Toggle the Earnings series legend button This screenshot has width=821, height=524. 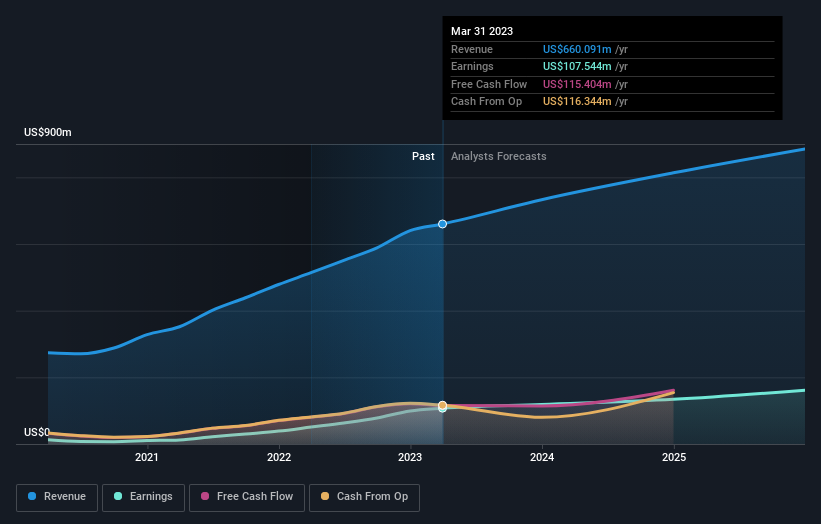point(143,497)
